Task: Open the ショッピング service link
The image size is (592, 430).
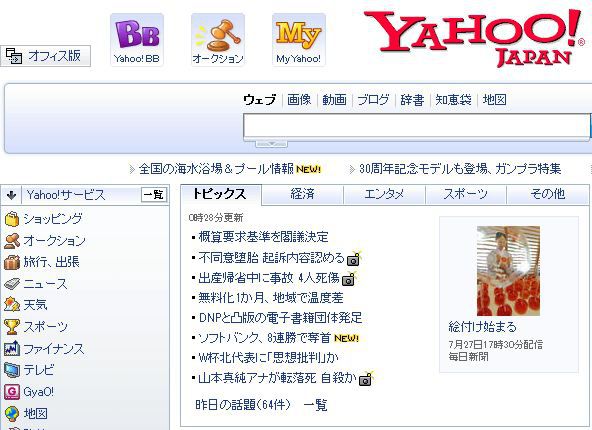Action: tap(53, 219)
